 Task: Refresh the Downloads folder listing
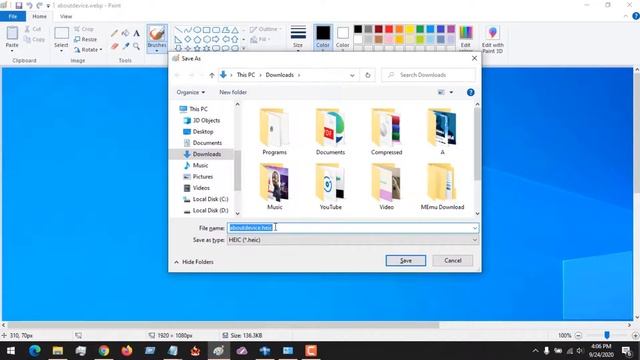(x=367, y=75)
